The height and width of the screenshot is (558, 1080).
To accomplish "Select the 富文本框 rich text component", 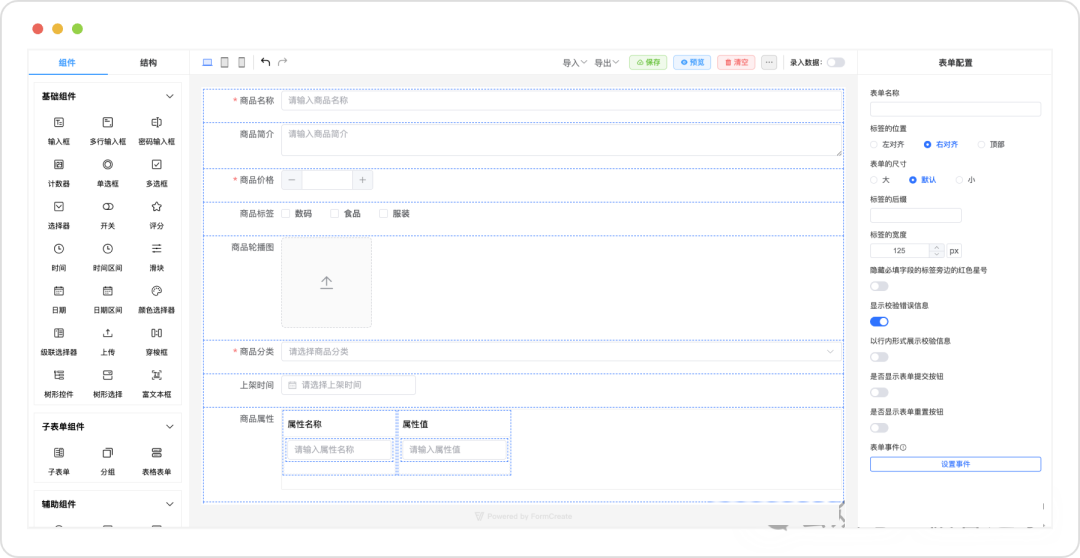I will (156, 375).
